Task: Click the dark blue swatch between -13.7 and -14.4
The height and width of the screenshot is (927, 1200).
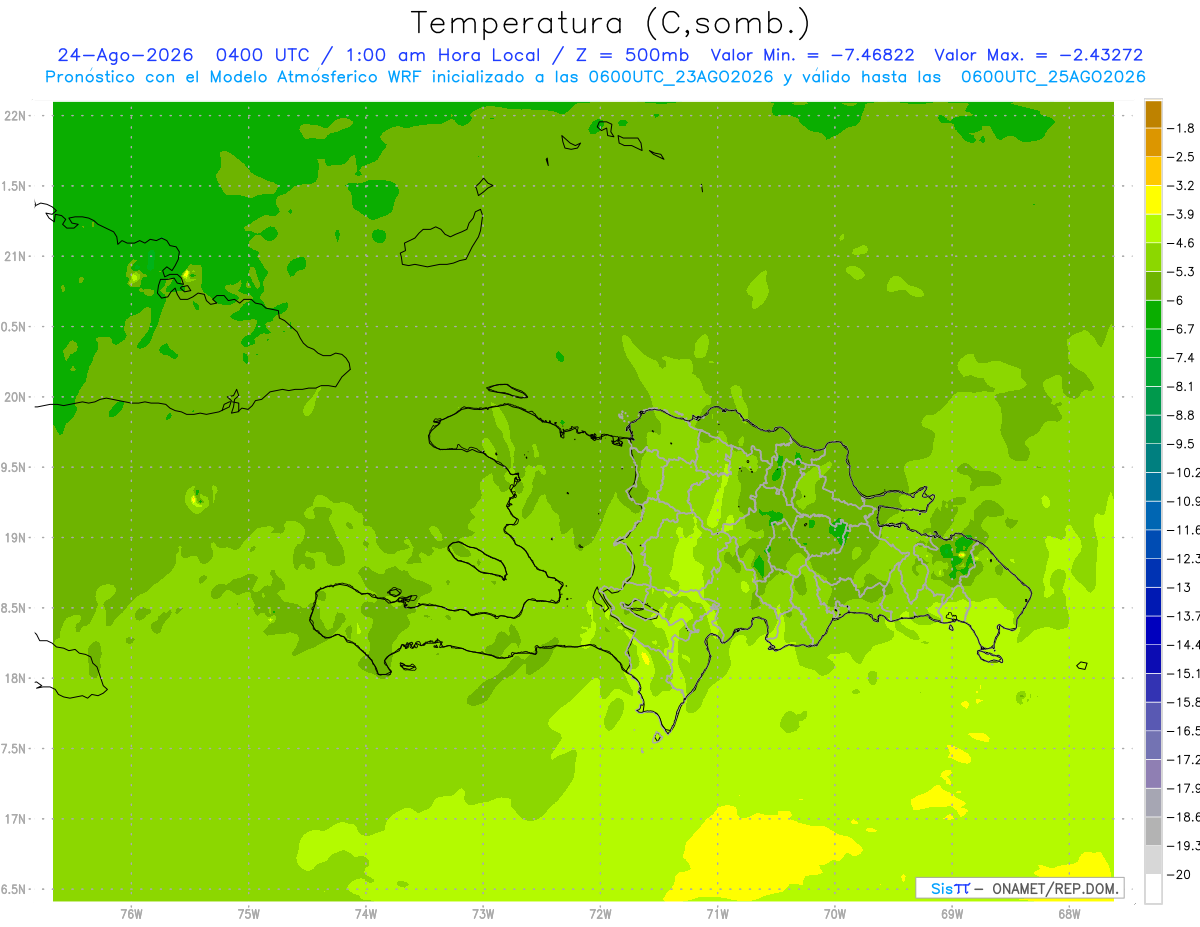Action: (x=1153, y=630)
